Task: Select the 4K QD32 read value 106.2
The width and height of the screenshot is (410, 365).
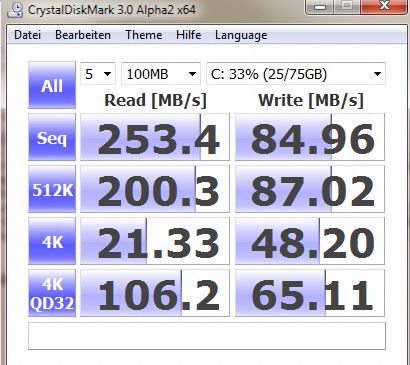Action: [x=155, y=293]
